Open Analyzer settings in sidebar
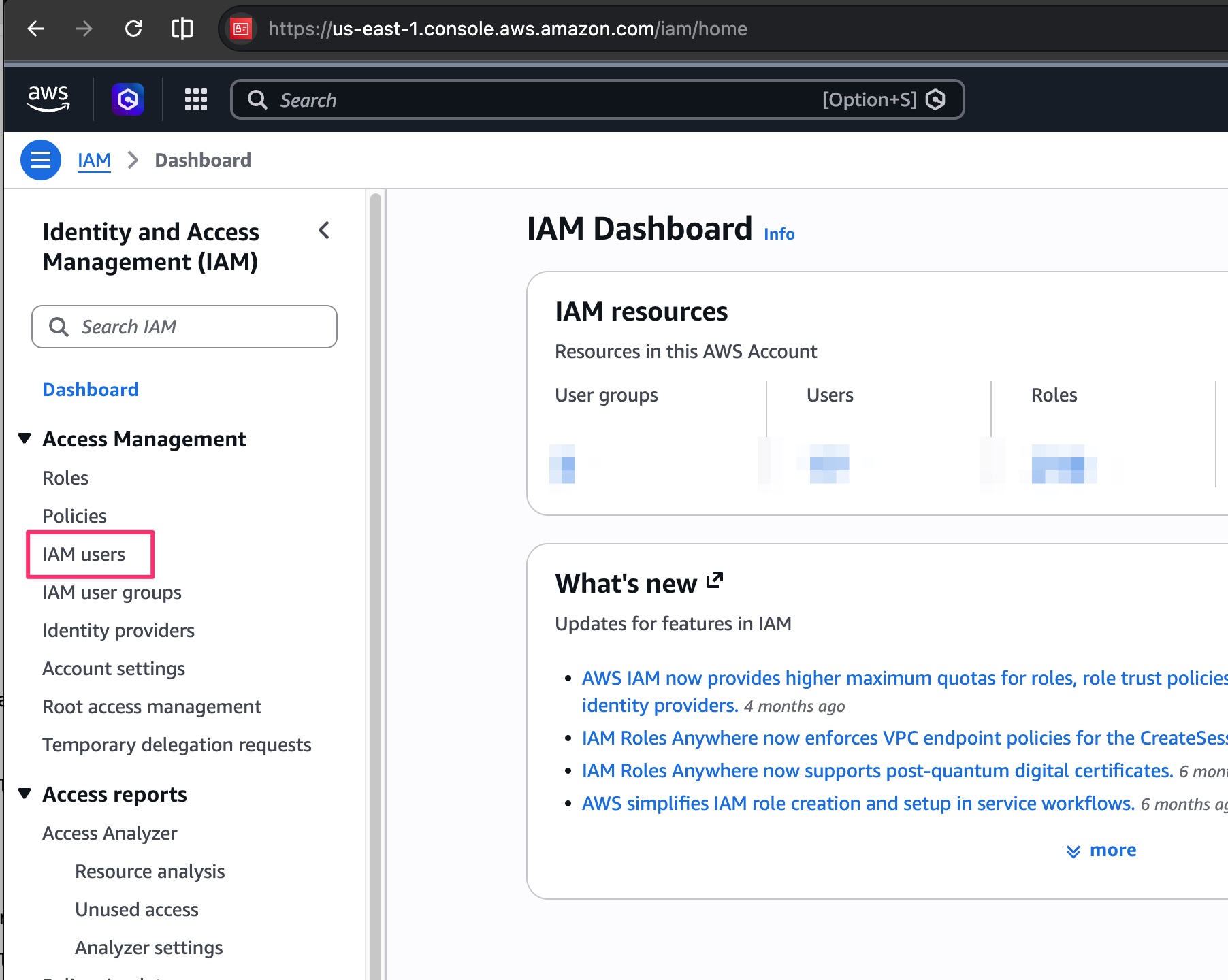This screenshot has height=980, width=1228. pos(149,947)
